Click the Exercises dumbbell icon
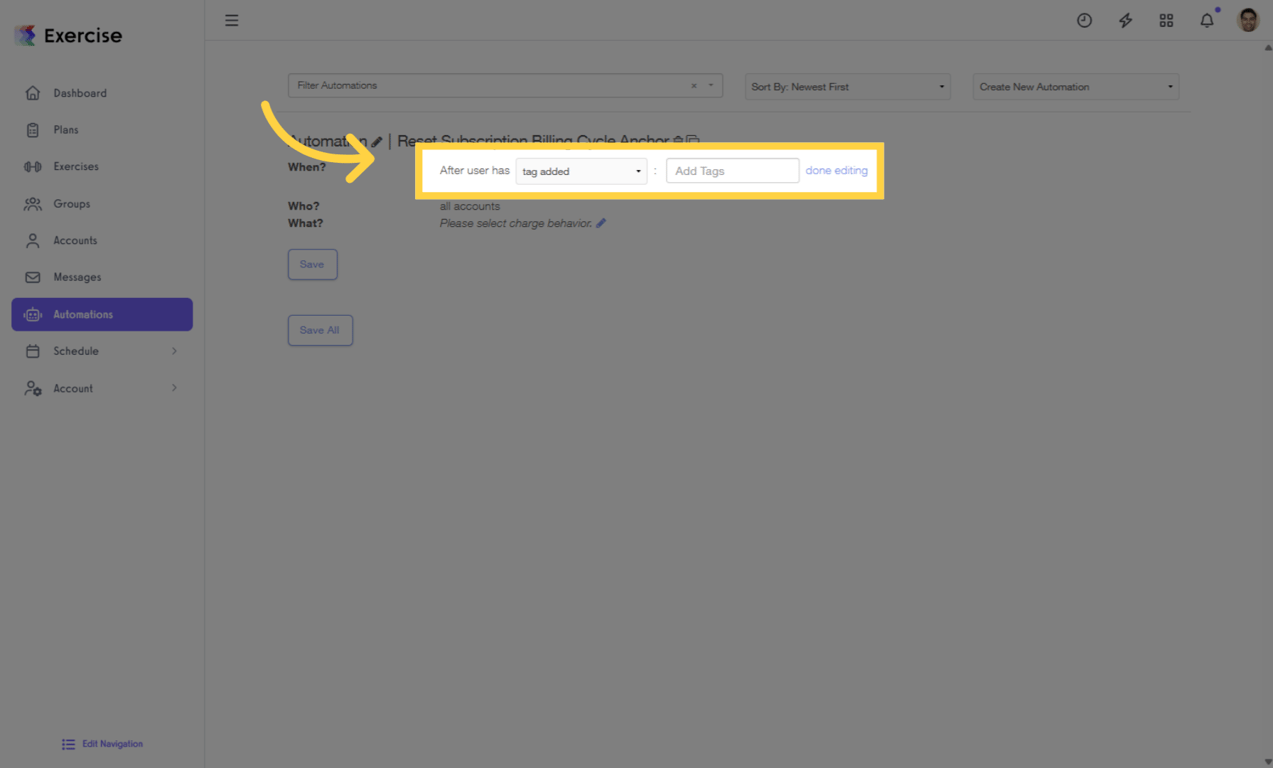Image resolution: width=1273 pixels, height=768 pixels. click(x=33, y=167)
